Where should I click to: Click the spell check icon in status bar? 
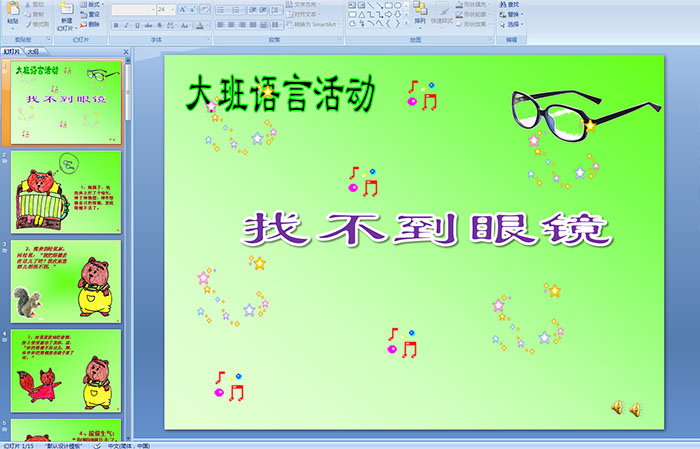click(x=97, y=446)
